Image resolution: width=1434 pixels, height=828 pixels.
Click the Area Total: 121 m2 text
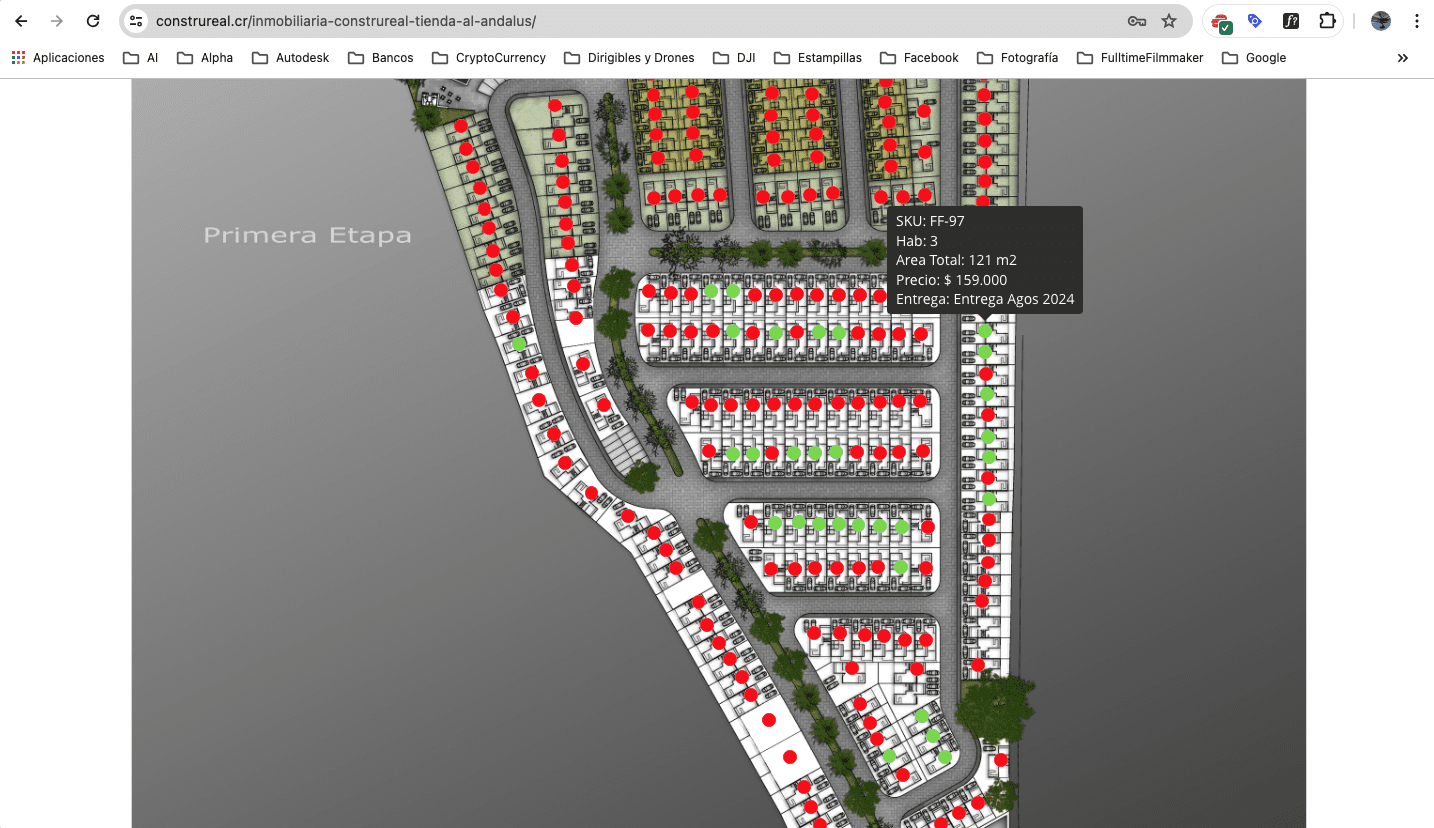[x=956, y=260]
